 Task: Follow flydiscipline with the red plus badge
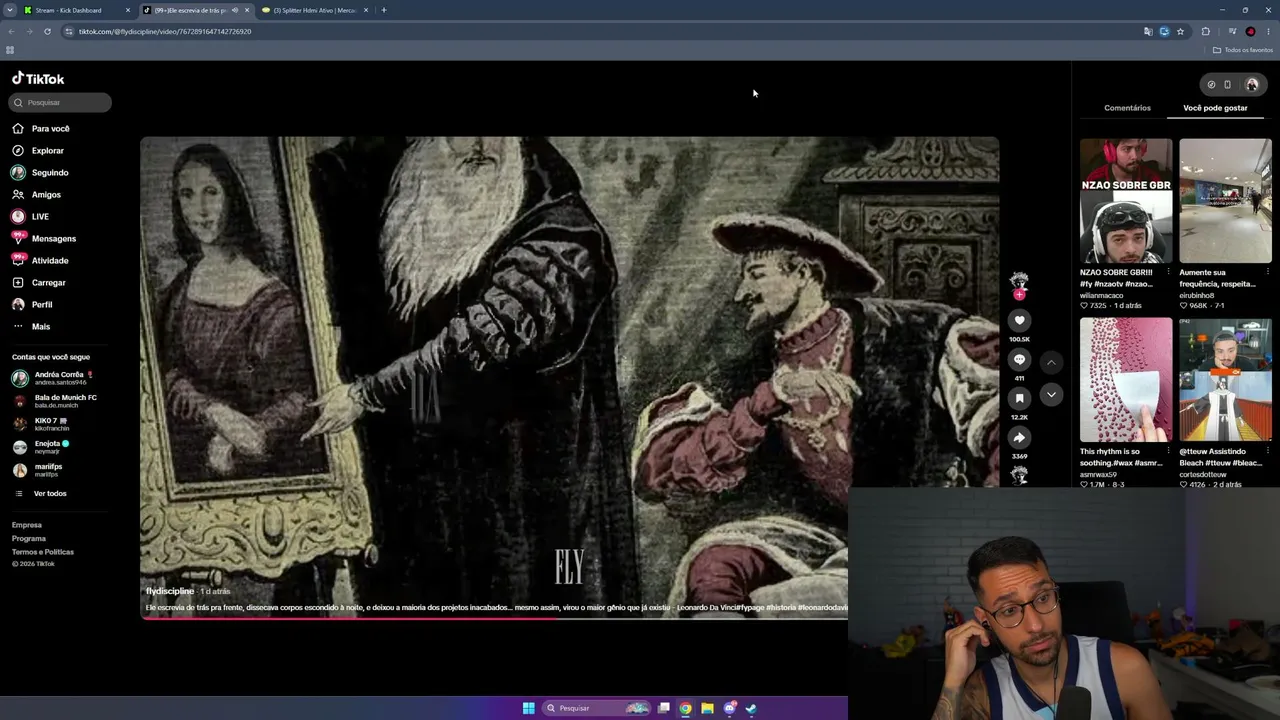pos(1019,295)
